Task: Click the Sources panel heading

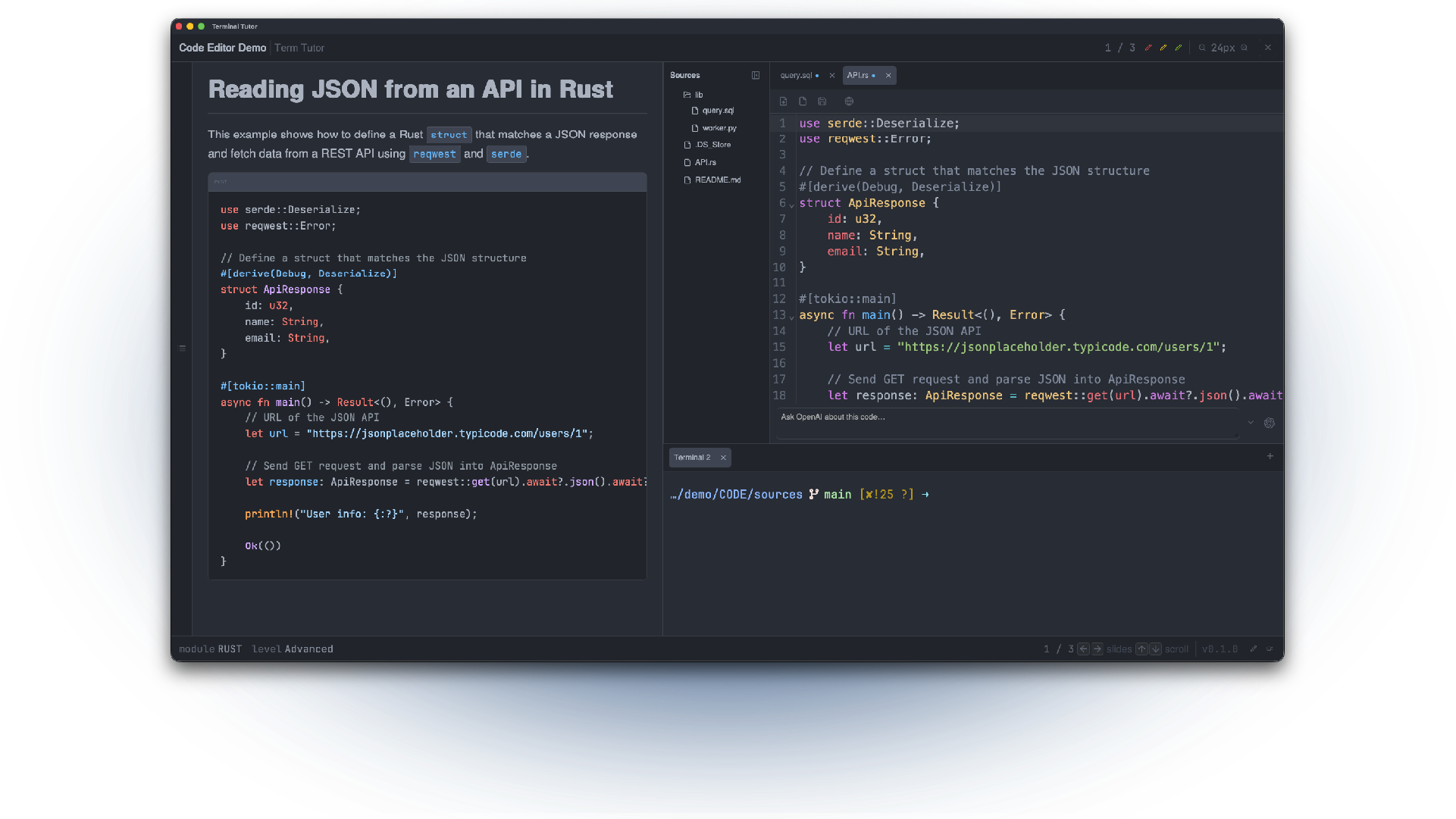Action: point(685,75)
